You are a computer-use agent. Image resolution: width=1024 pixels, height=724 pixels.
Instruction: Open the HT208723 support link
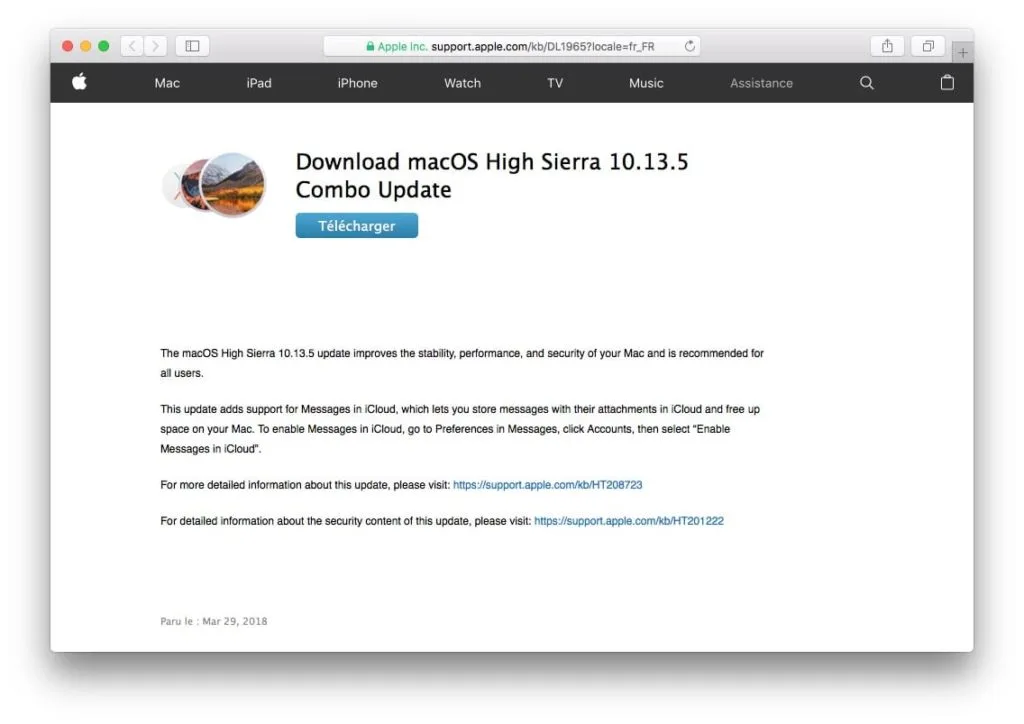[547, 484]
